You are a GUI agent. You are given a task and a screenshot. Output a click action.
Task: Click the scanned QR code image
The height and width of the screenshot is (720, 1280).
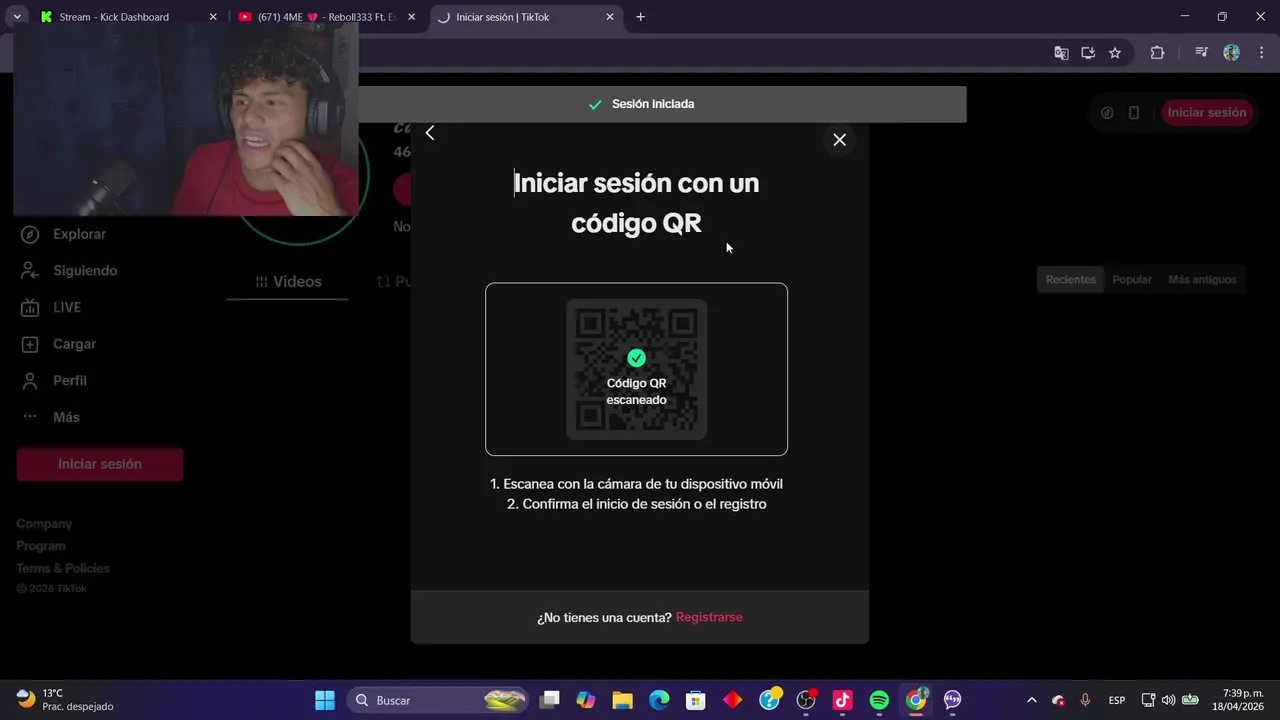[636, 369]
